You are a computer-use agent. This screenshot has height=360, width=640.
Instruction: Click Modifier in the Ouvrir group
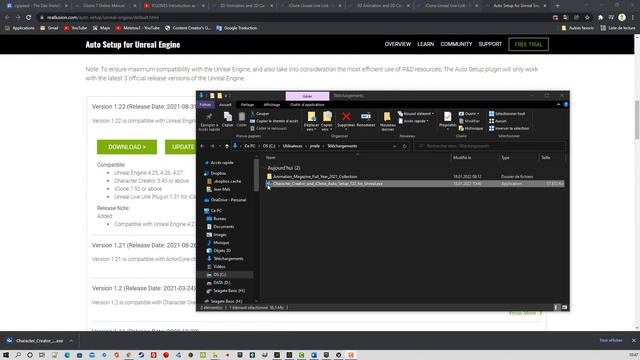point(469,121)
